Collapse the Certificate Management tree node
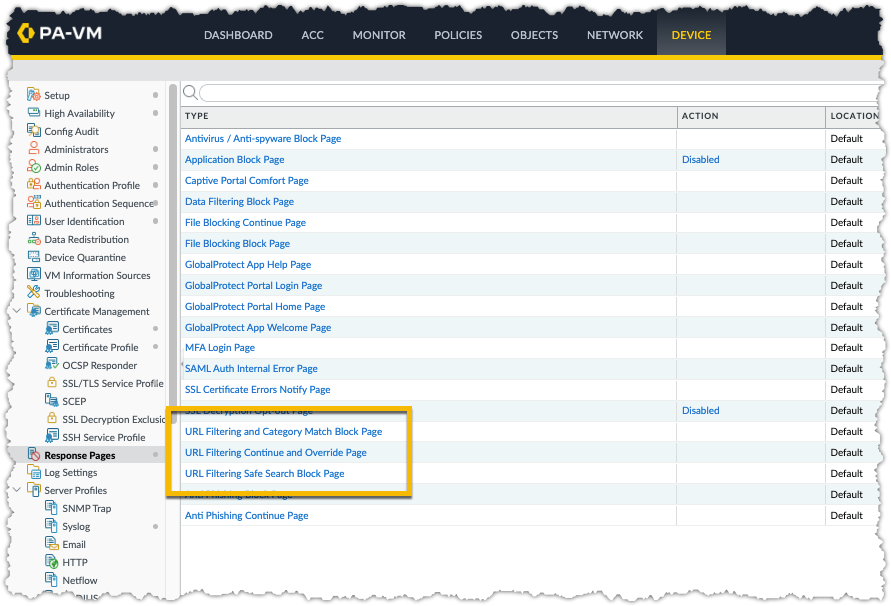891x606 pixels. (17, 311)
